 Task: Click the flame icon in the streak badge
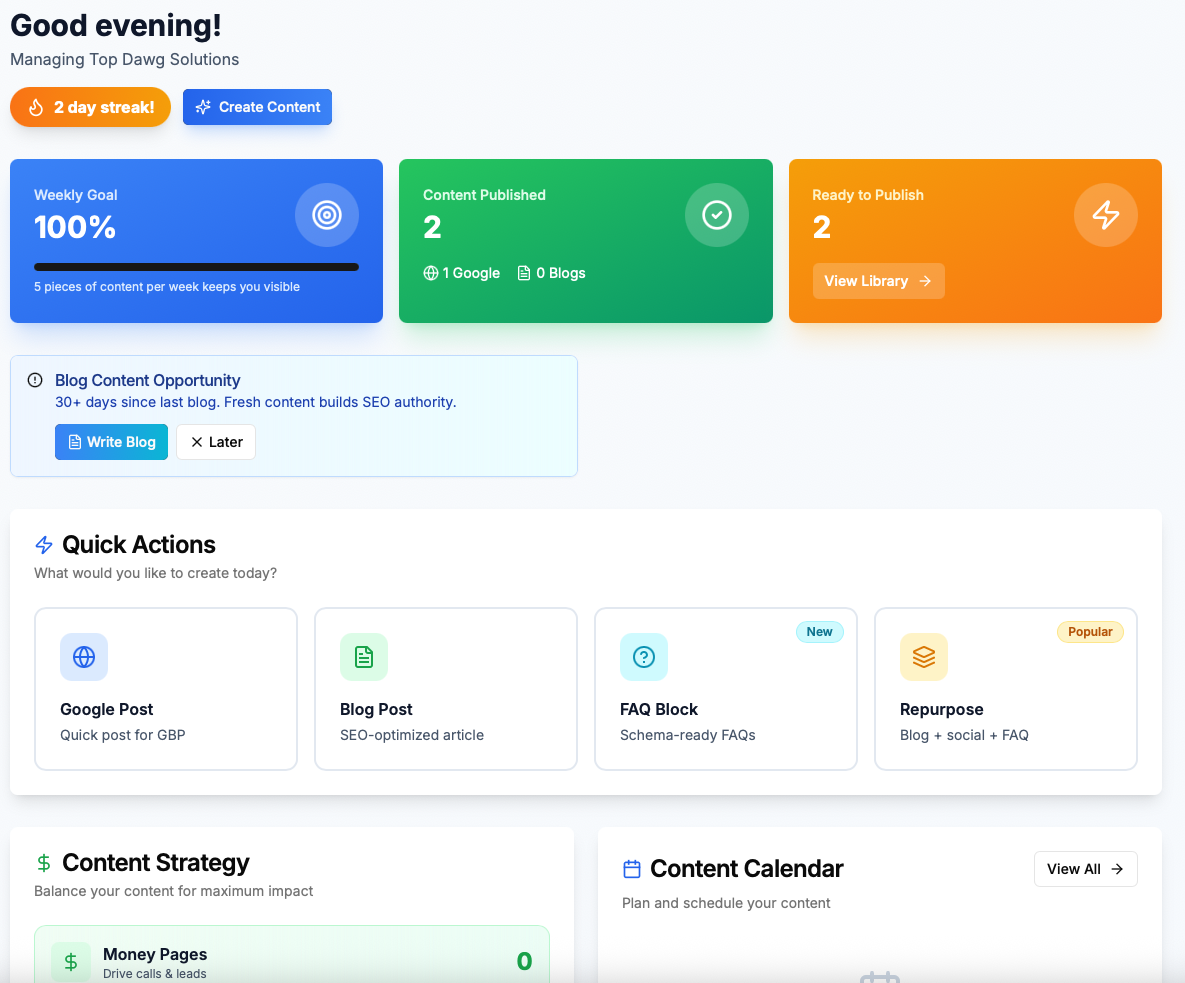(x=36, y=107)
